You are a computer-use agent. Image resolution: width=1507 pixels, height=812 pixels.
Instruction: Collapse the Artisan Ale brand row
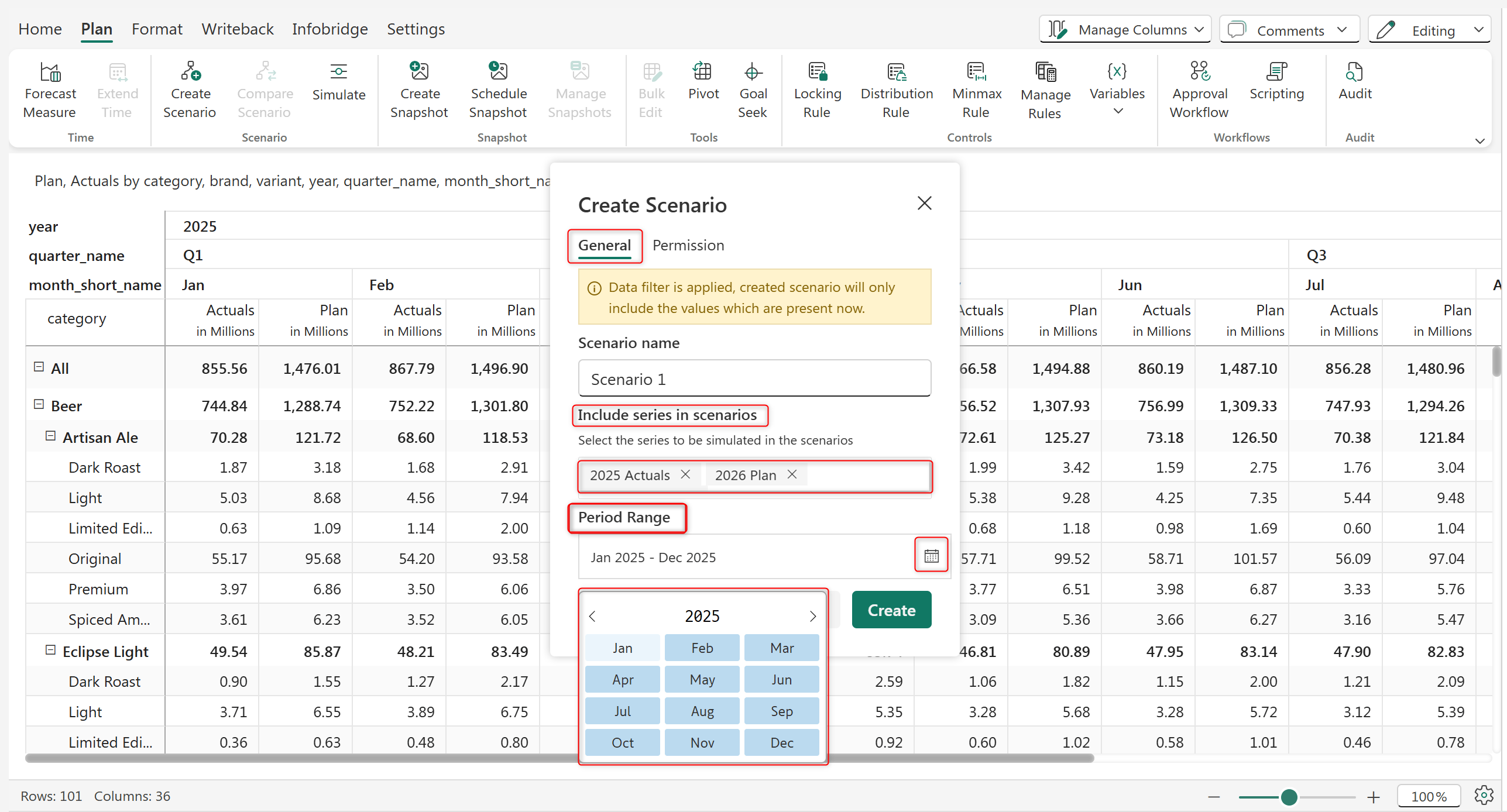pyautogui.click(x=51, y=436)
